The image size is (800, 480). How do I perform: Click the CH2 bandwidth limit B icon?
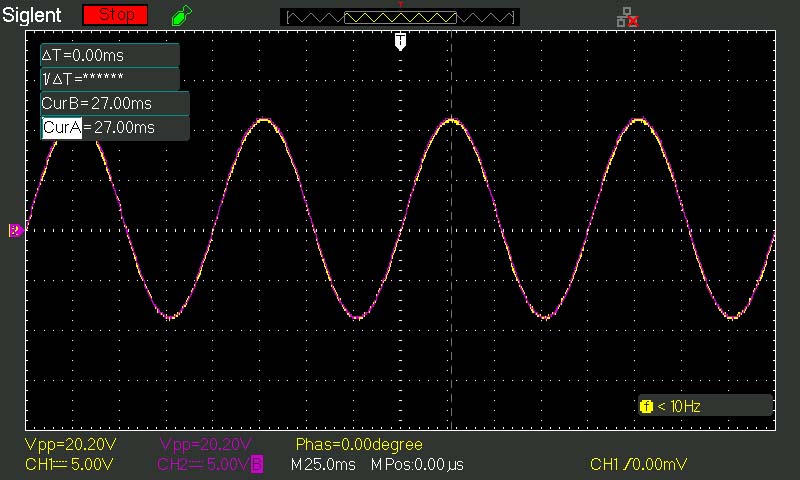point(257,465)
